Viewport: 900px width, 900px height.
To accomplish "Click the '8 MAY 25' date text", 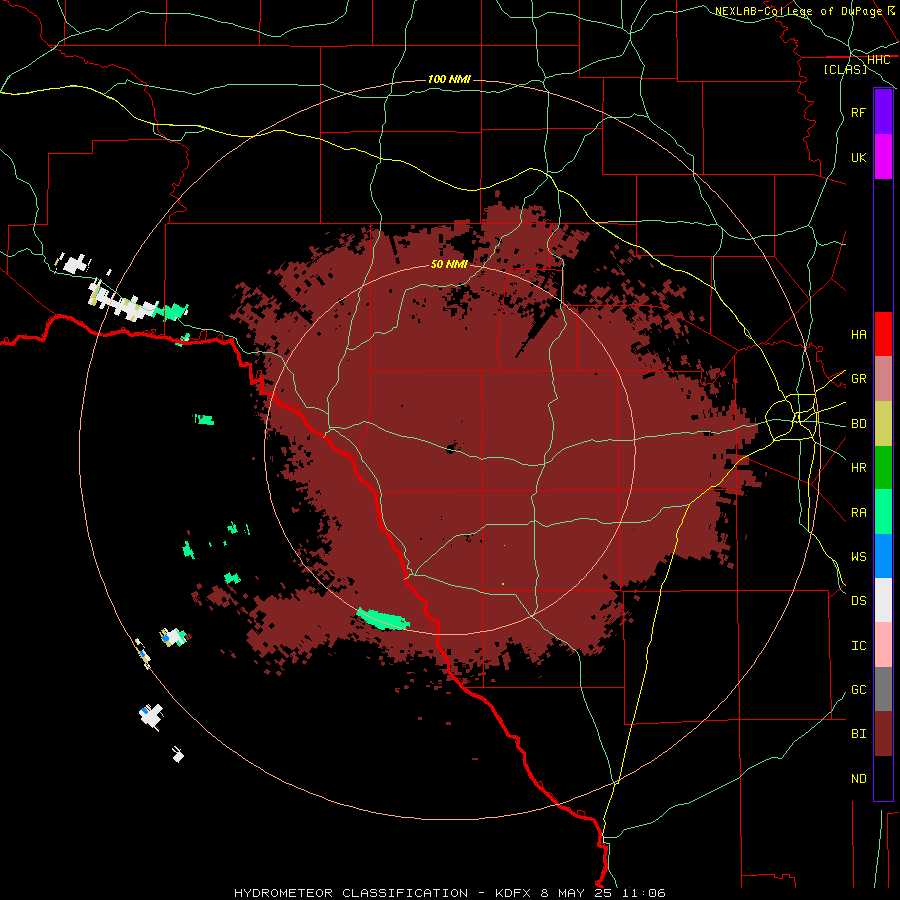I will tap(576, 893).
